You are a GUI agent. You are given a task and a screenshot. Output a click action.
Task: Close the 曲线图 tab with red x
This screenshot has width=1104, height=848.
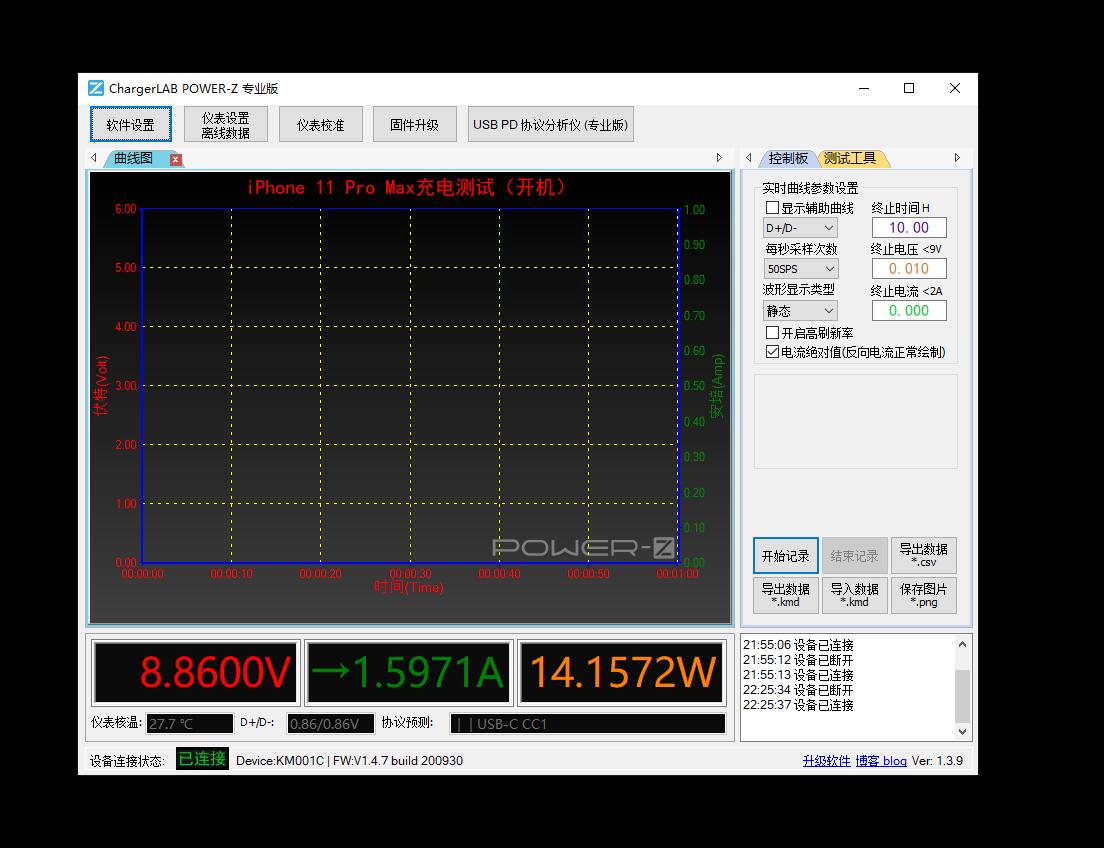[x=175, y=159]
